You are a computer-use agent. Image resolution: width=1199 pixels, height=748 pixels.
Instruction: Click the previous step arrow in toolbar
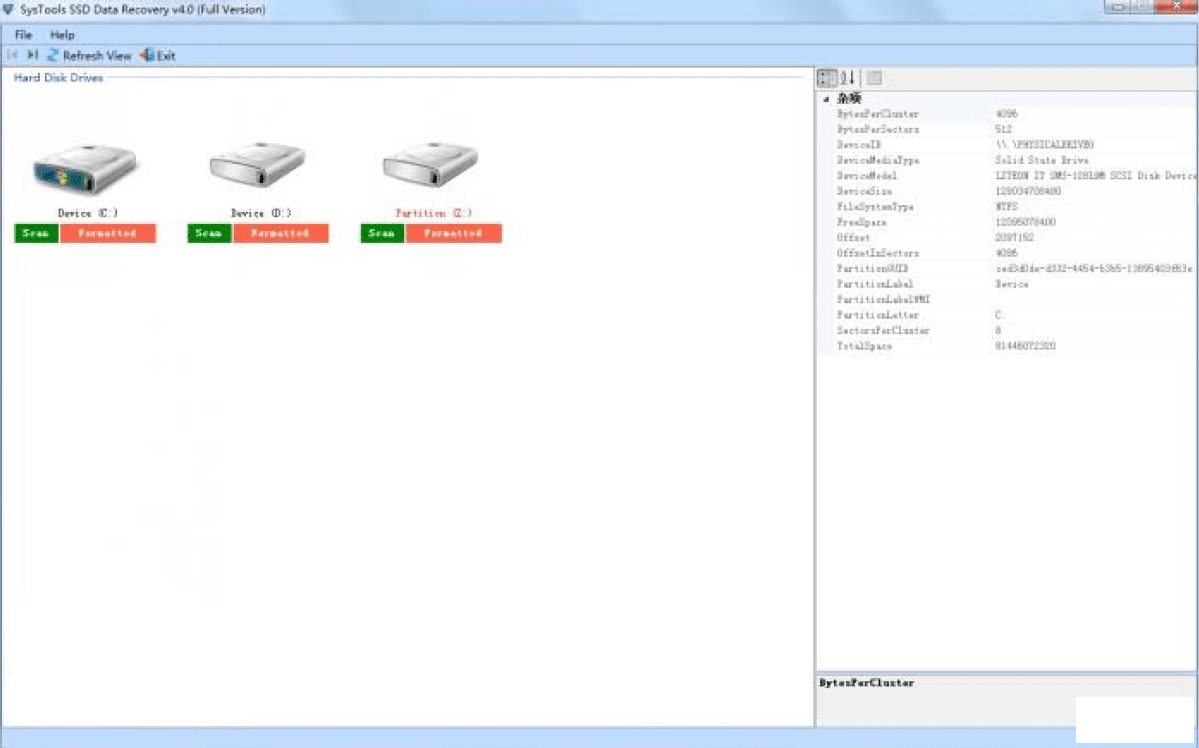click(x=12, y=55)
